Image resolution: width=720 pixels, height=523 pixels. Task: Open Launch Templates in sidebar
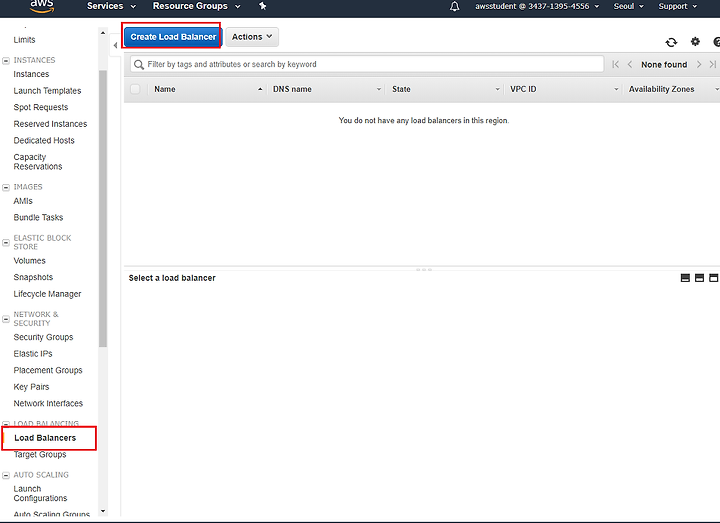(x=47, y=91)
